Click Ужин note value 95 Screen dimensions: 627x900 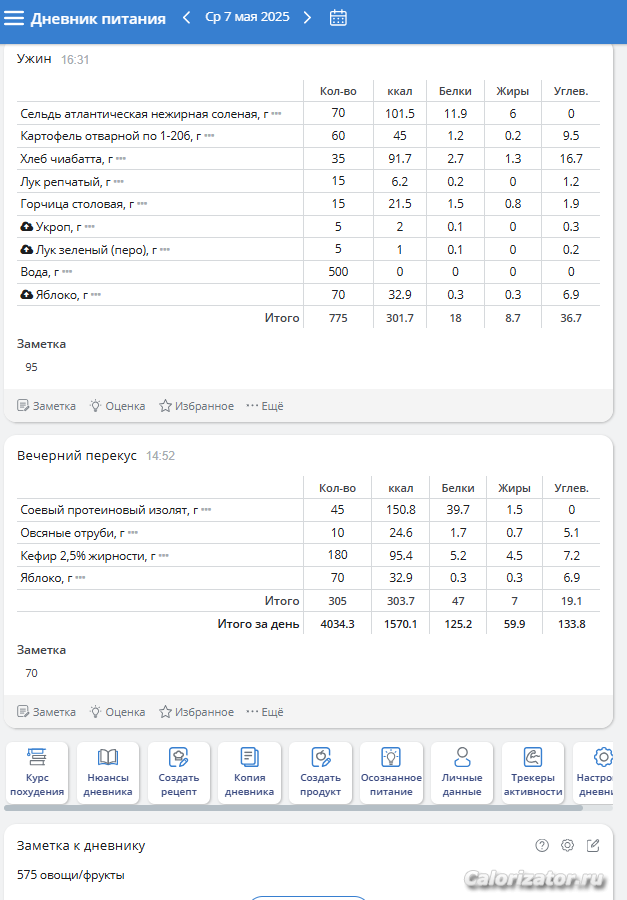32,367
